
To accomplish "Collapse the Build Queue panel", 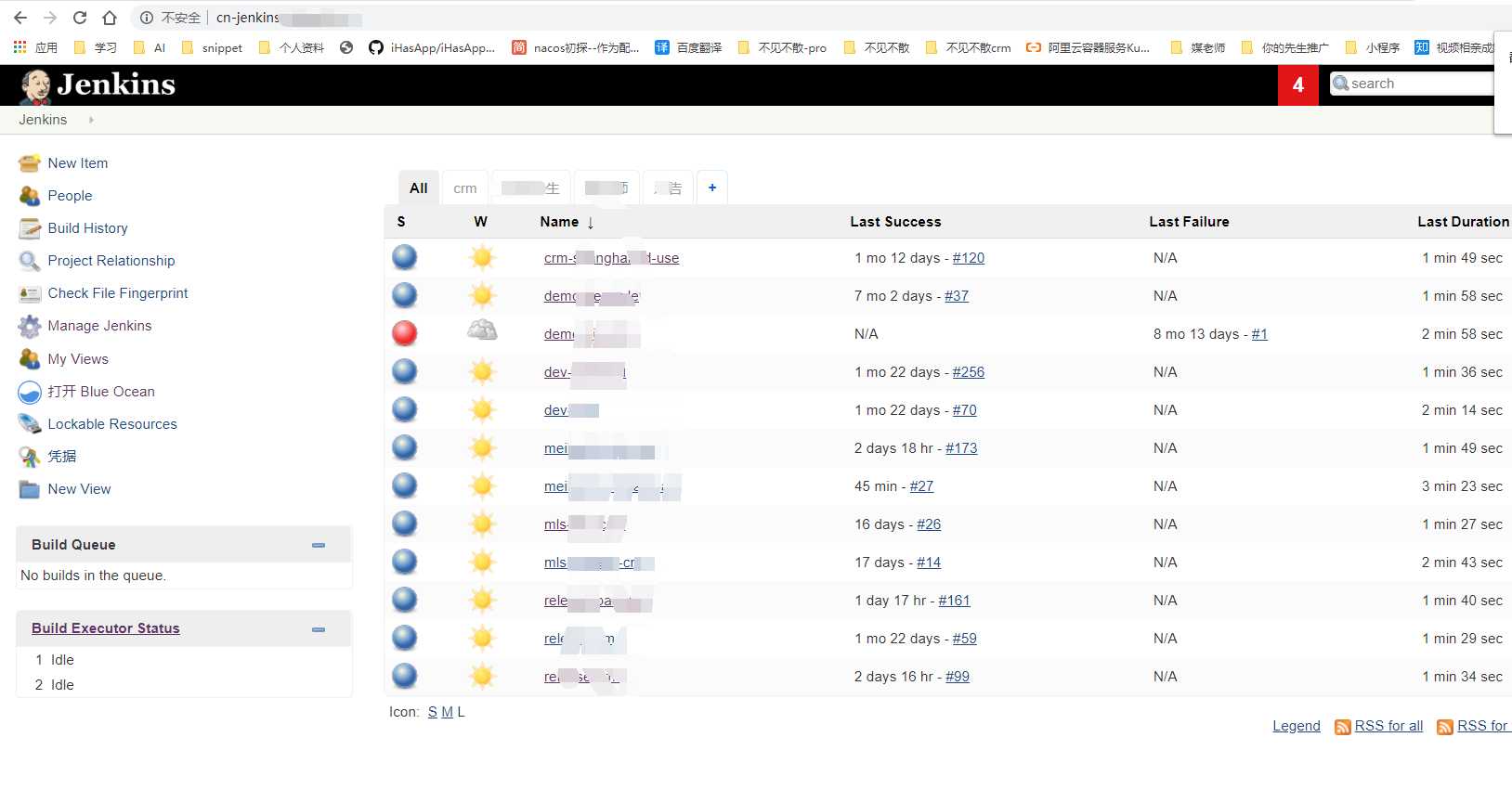I will tap(319, 545).
